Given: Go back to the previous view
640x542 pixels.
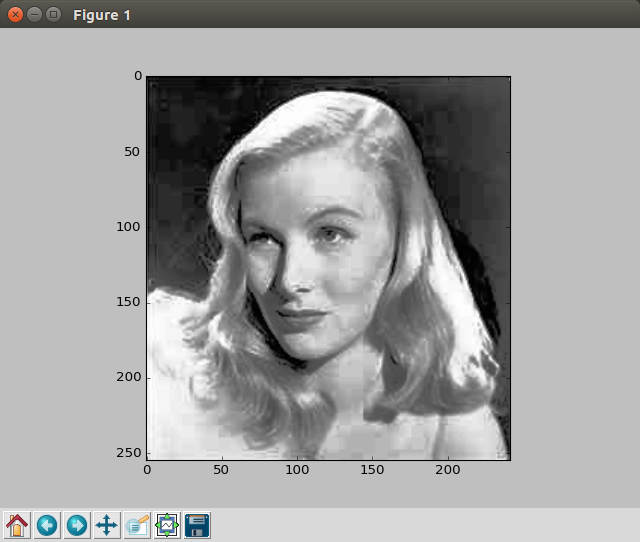Looking at the screenshot, I should (47, 525).
